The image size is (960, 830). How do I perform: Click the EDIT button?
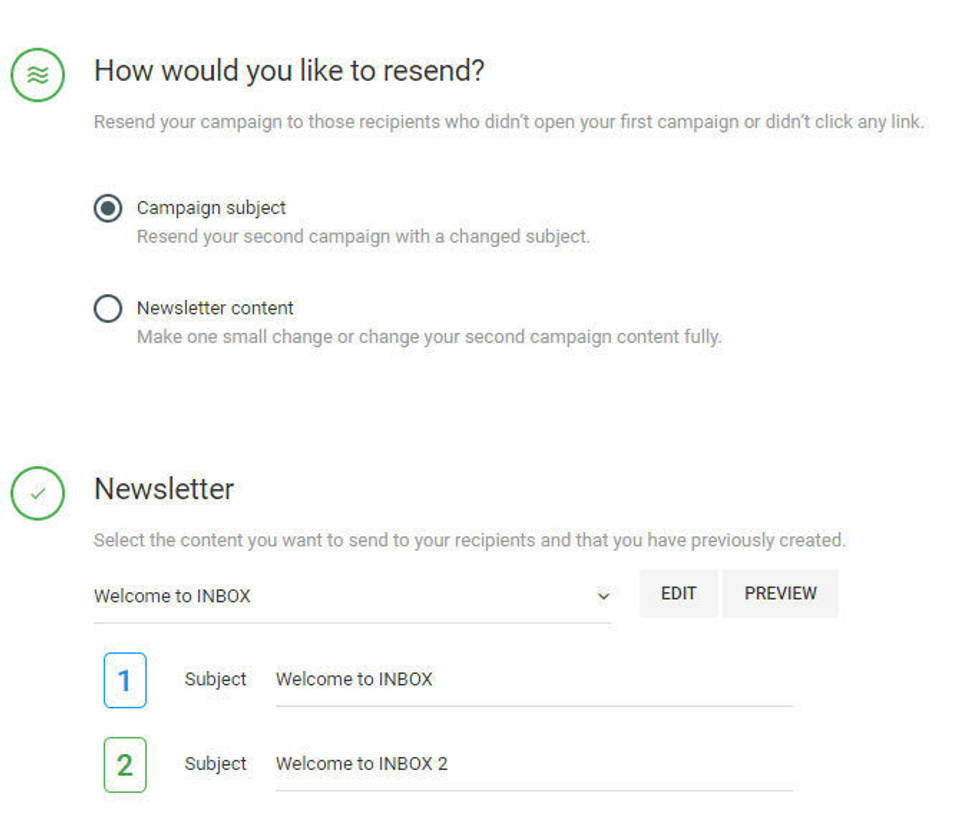(678, 593)
